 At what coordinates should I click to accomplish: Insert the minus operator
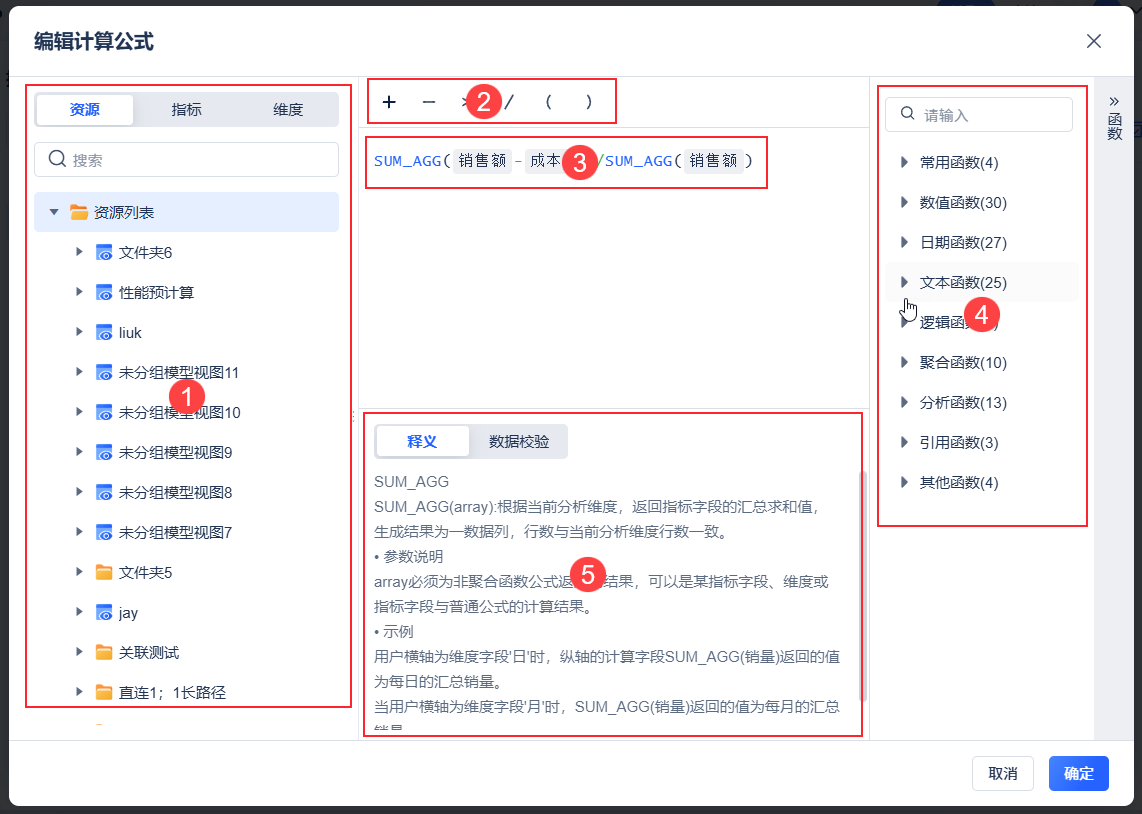tap(429, 102)
